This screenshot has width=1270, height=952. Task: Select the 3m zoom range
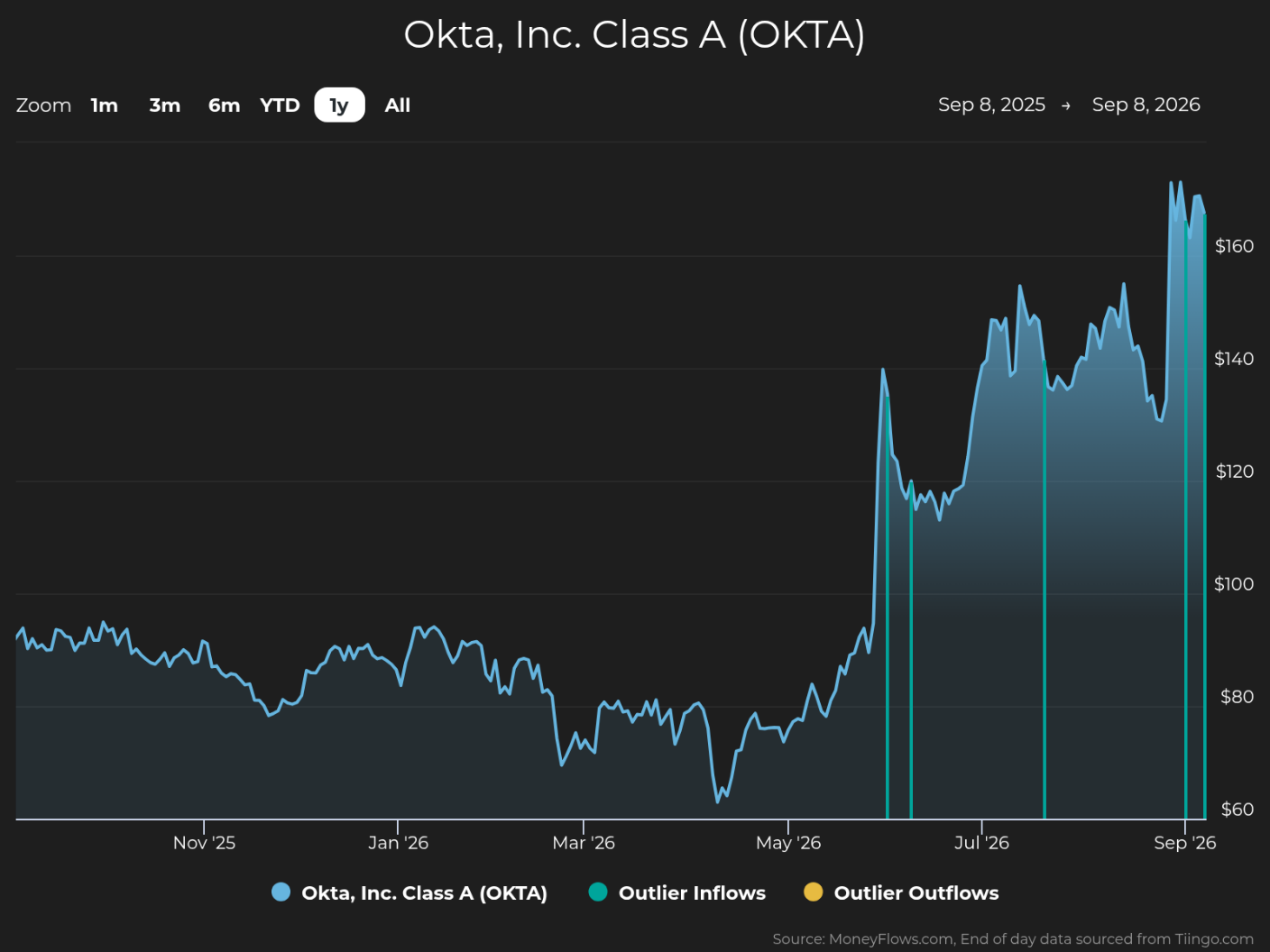165,105
